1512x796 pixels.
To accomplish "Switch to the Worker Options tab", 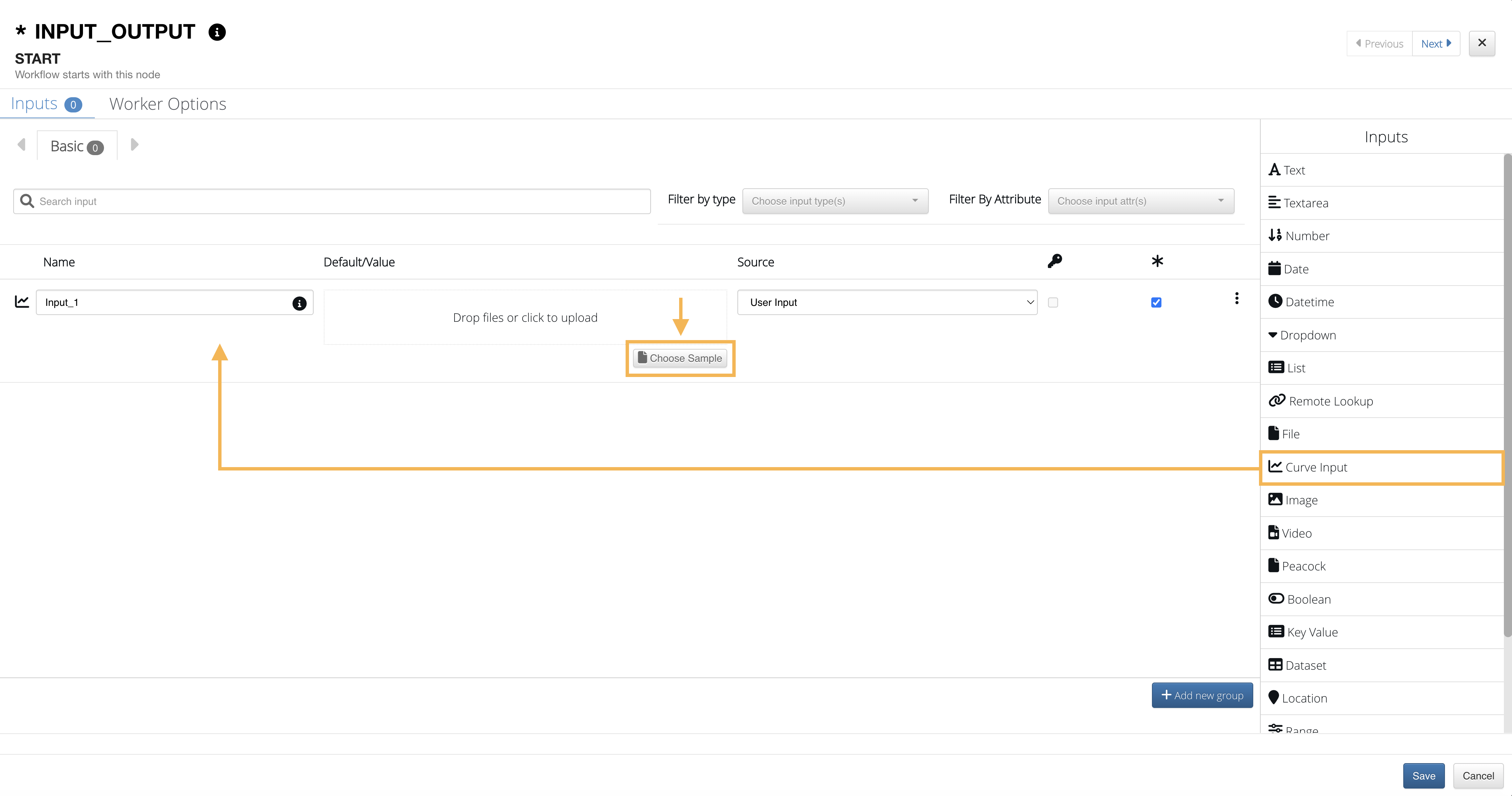I will pyautogui.click(x=168, y=104).
